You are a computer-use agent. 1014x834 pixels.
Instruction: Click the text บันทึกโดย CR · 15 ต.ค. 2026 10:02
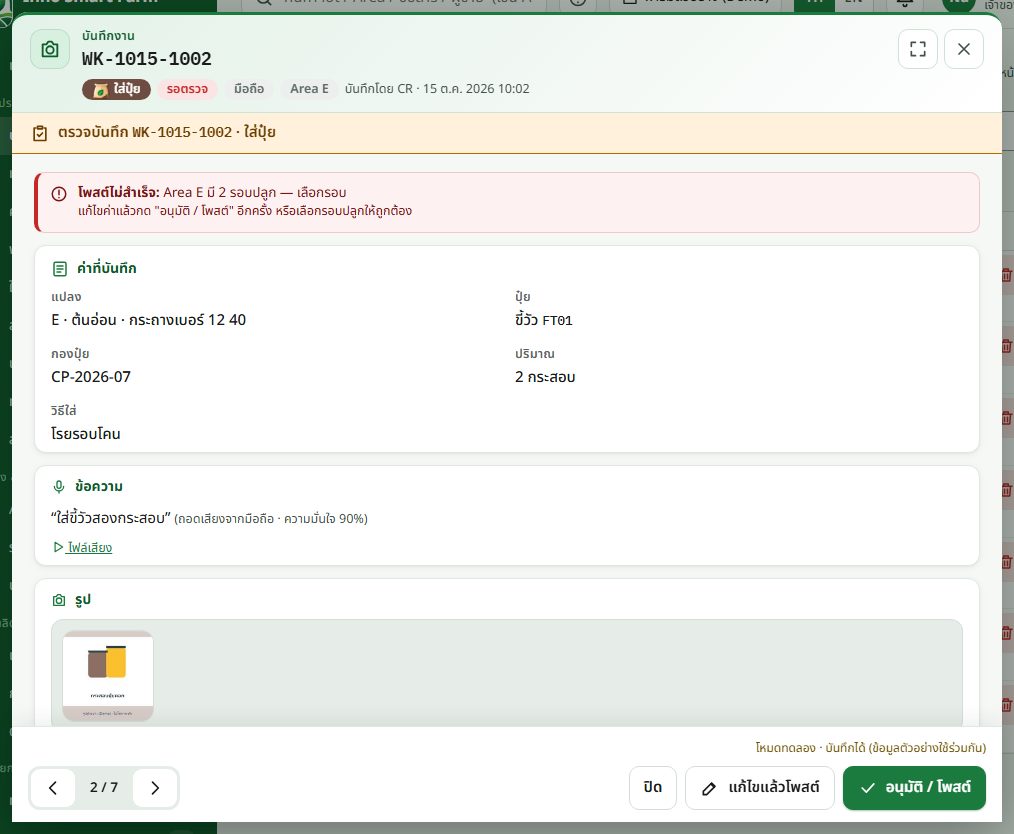[437, 89]
